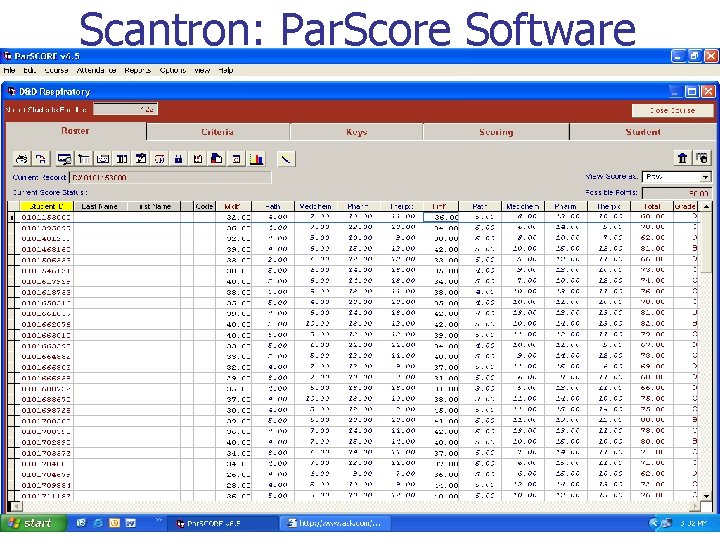Click the system tray icon beside the clock
The width and height of the screenshot is (720, 540).
[666, 523]
